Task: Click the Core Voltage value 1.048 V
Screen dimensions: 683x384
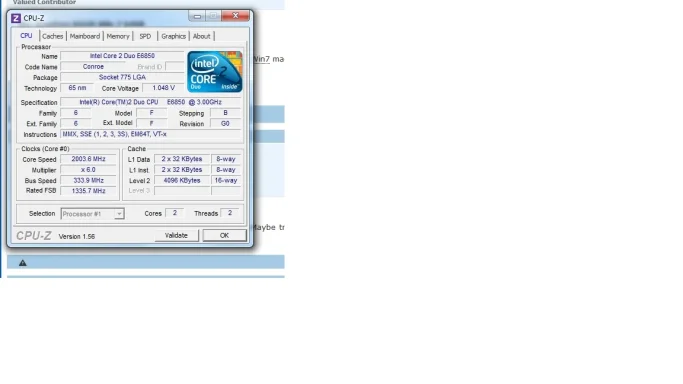Action: tap(163, 88)
